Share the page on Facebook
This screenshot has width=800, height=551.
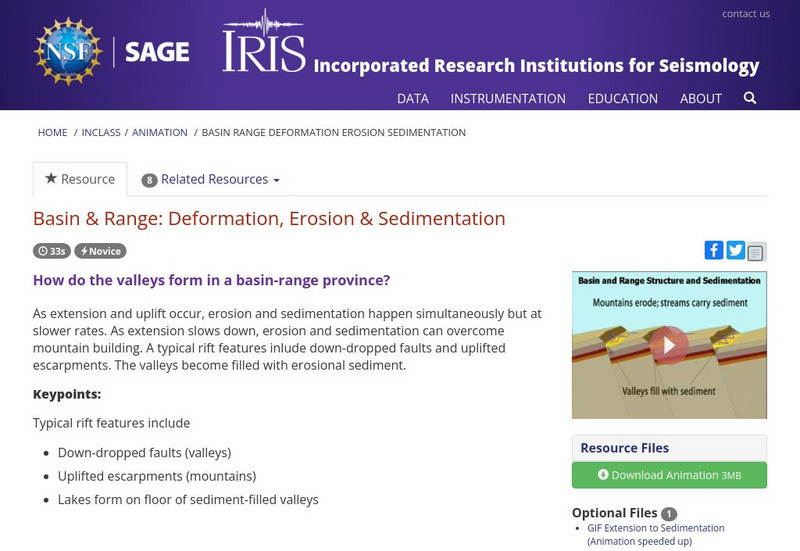point(714,250)
